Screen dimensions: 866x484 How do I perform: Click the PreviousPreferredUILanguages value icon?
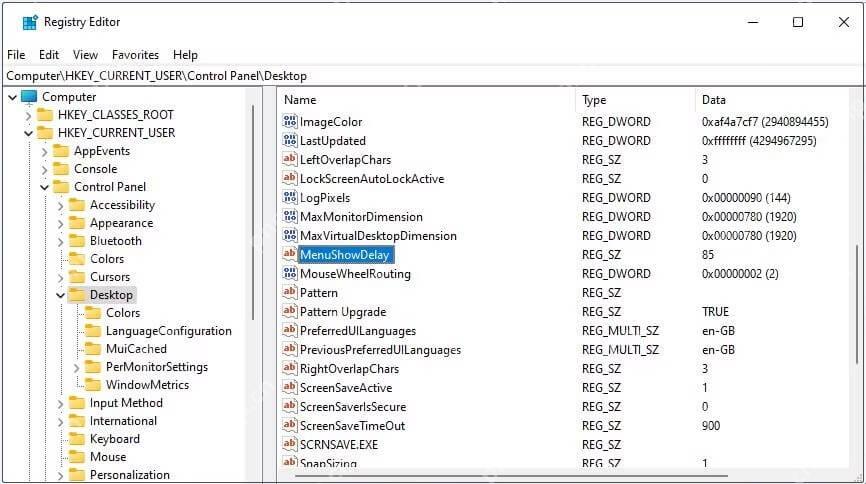point(290,349)
